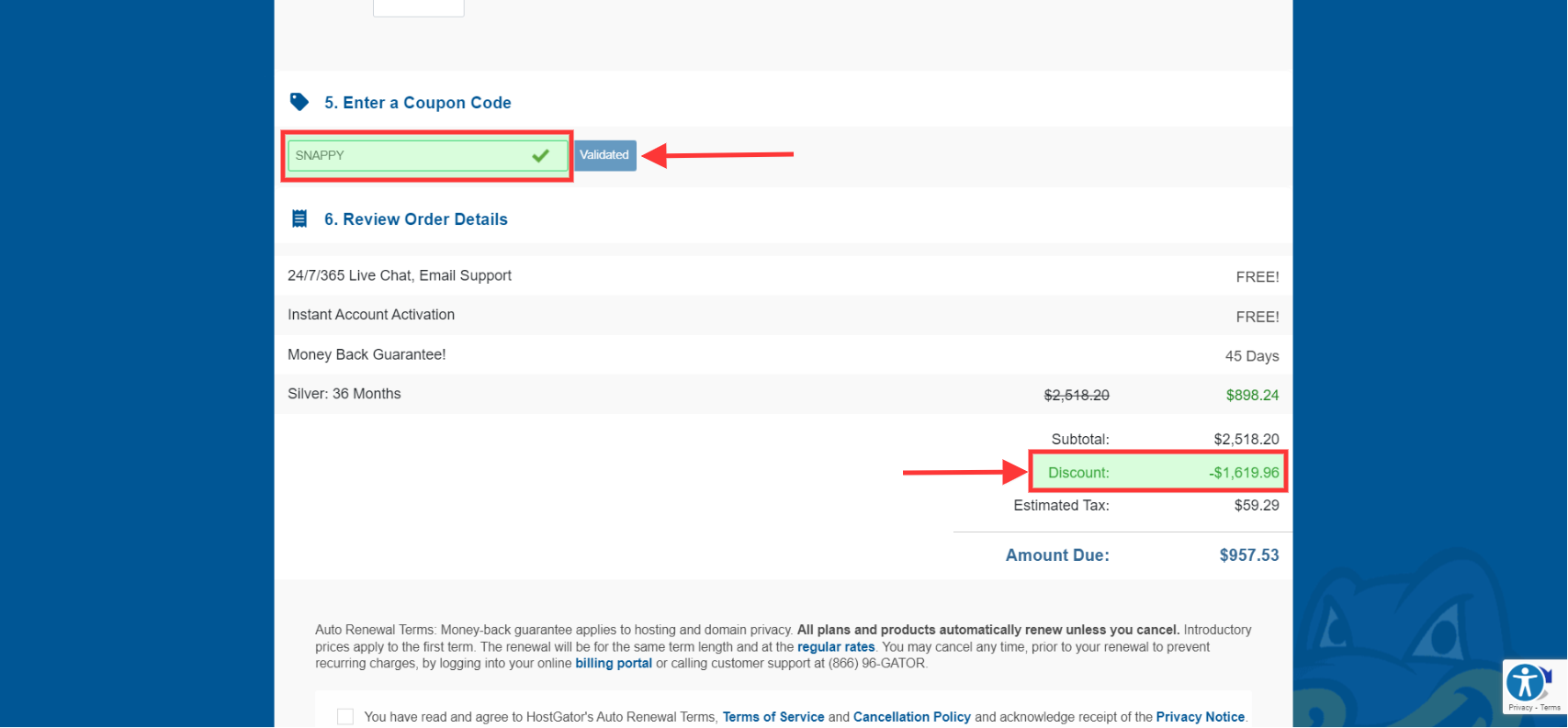Viewport: 1568px width, 728px height.
Task: Open the regular rates link
Action: pyautogui.click(x=835, y=647)
